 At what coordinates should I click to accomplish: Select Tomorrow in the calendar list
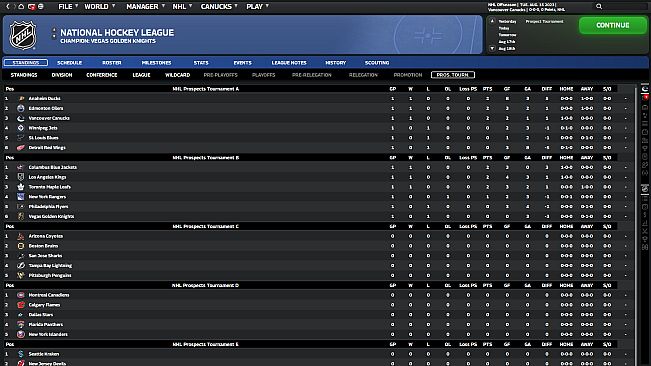tap(507, 35)
